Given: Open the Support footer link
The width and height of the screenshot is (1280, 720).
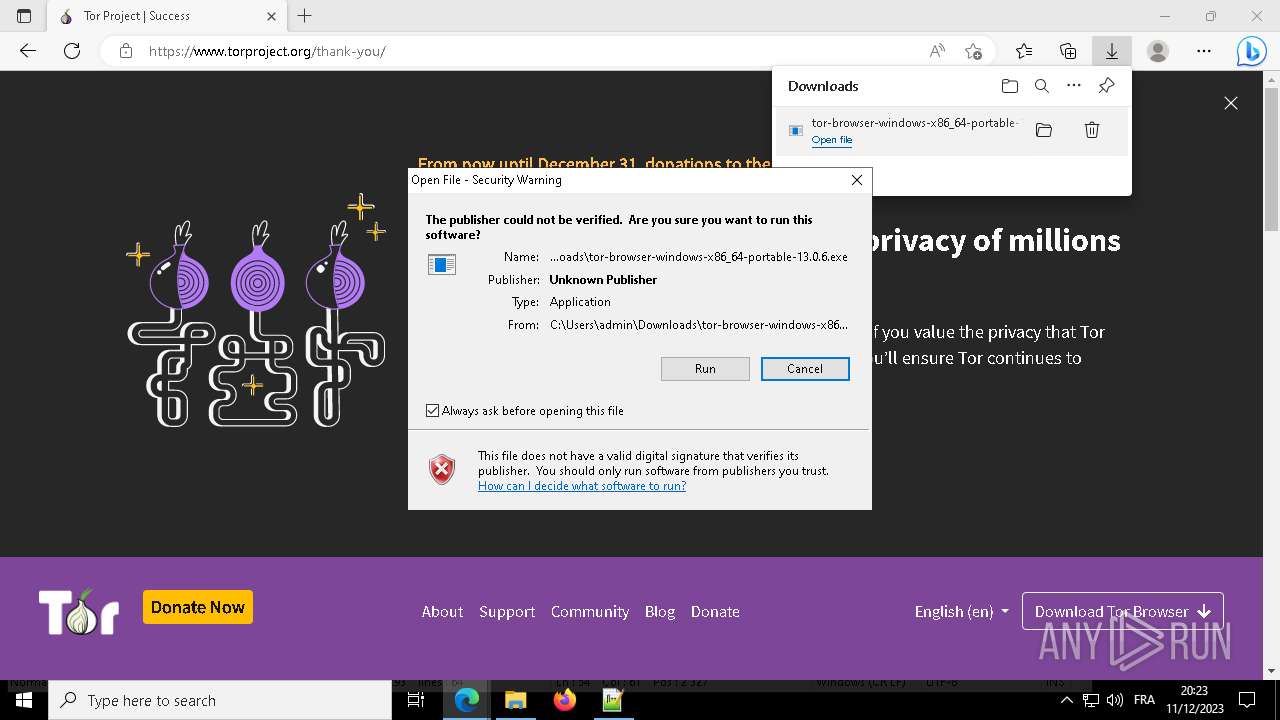Looking at the screenshot, I should tap(507, 612).
